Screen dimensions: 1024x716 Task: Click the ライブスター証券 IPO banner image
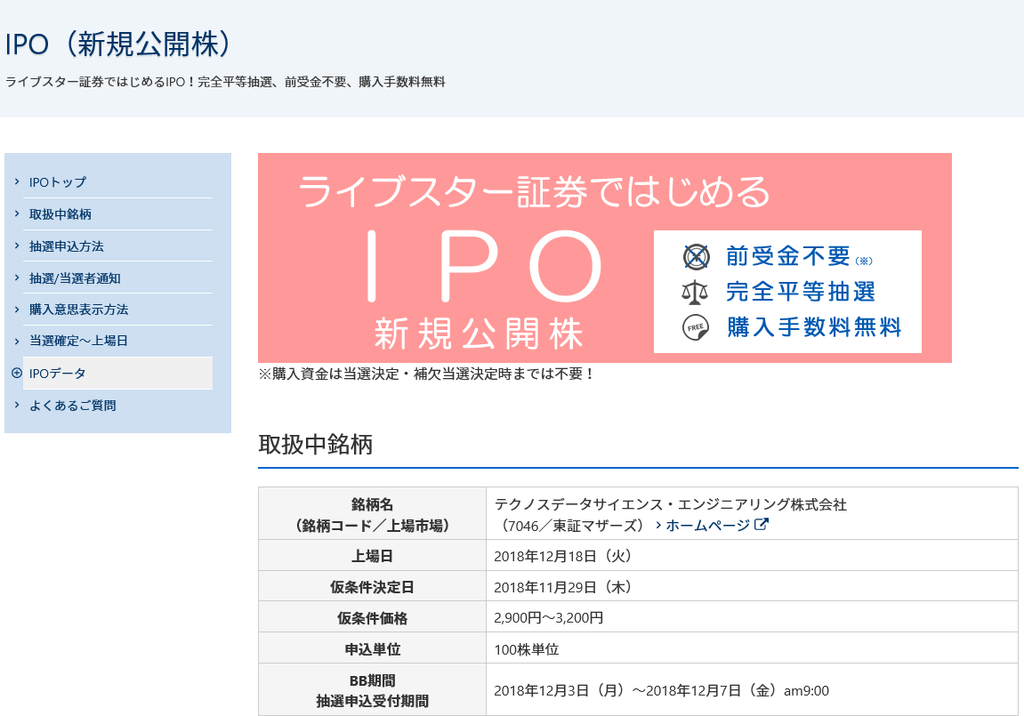coord(605,258)
